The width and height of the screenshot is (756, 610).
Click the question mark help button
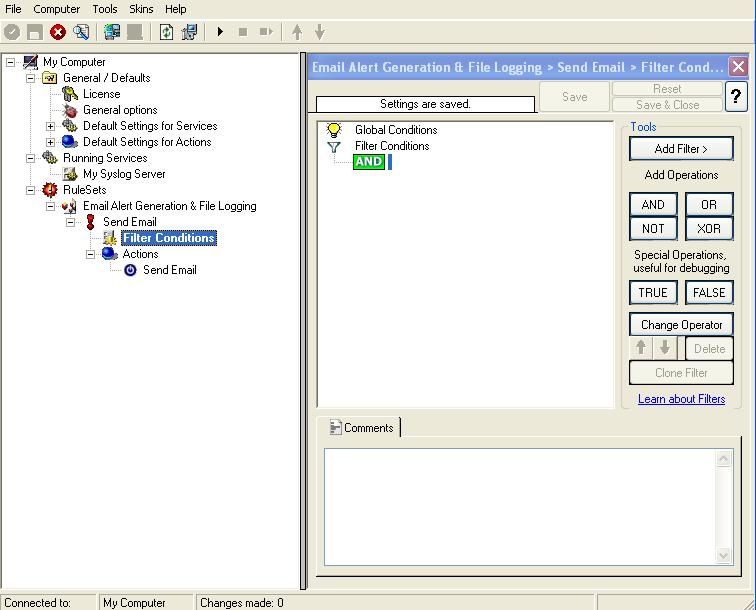736,96
